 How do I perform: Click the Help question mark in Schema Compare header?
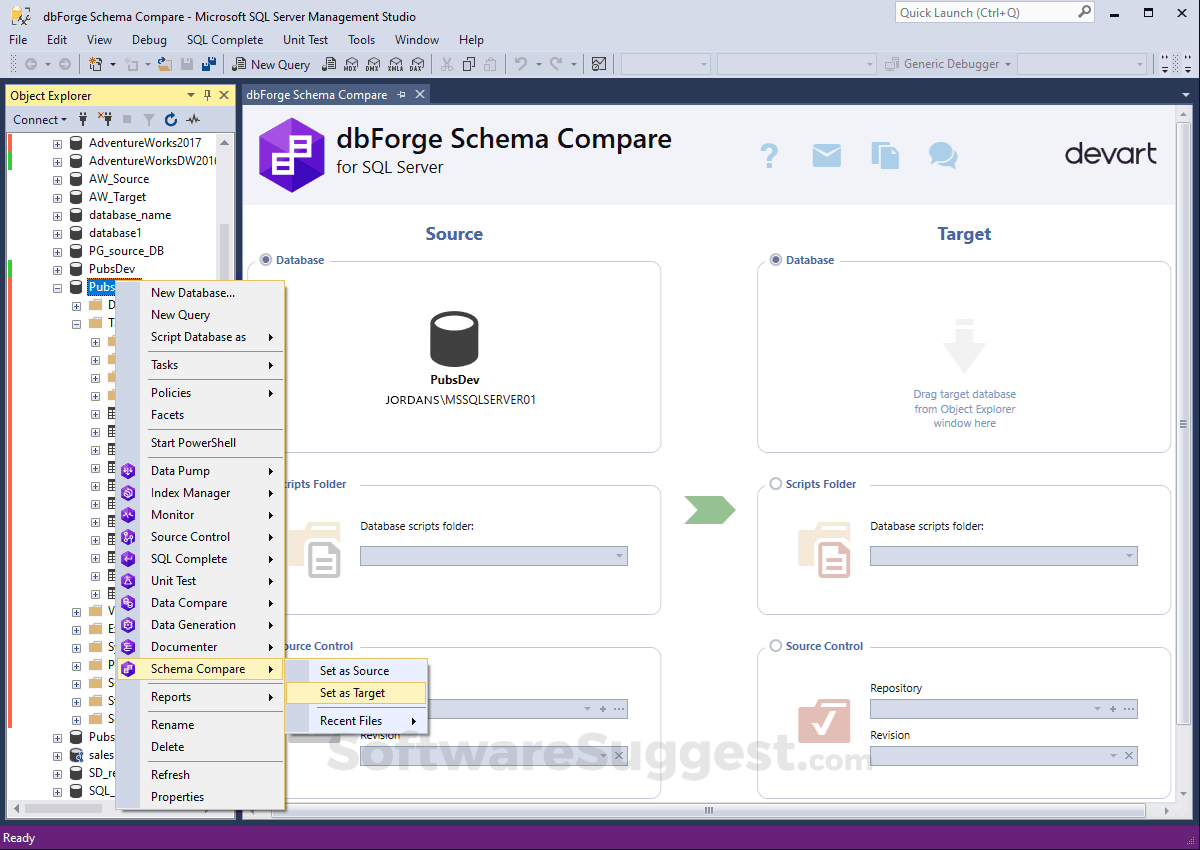pos(769,155)
